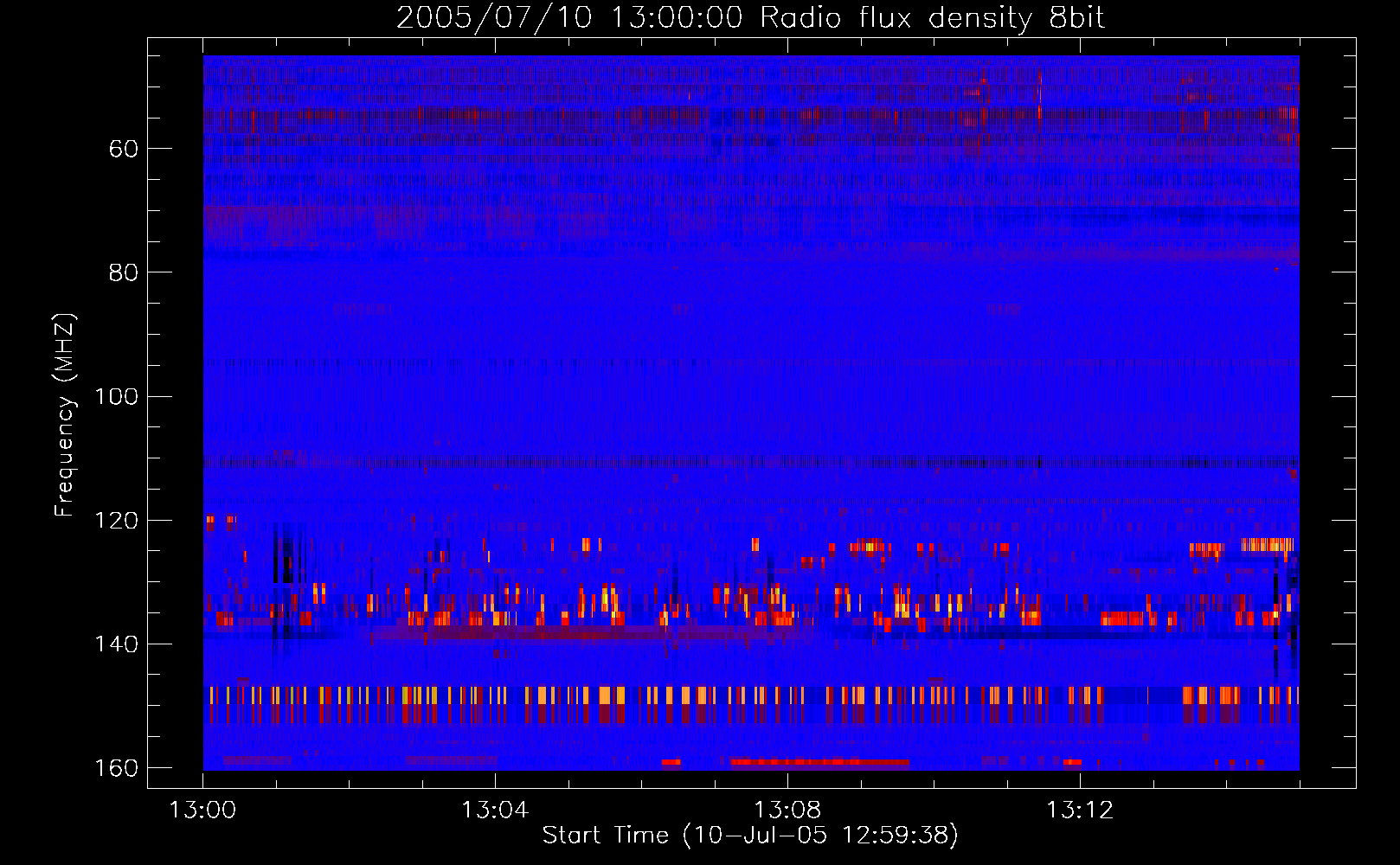Click the long red emission streak near 160 MHz
The image size is (1400, 865).
click(819, 762)
